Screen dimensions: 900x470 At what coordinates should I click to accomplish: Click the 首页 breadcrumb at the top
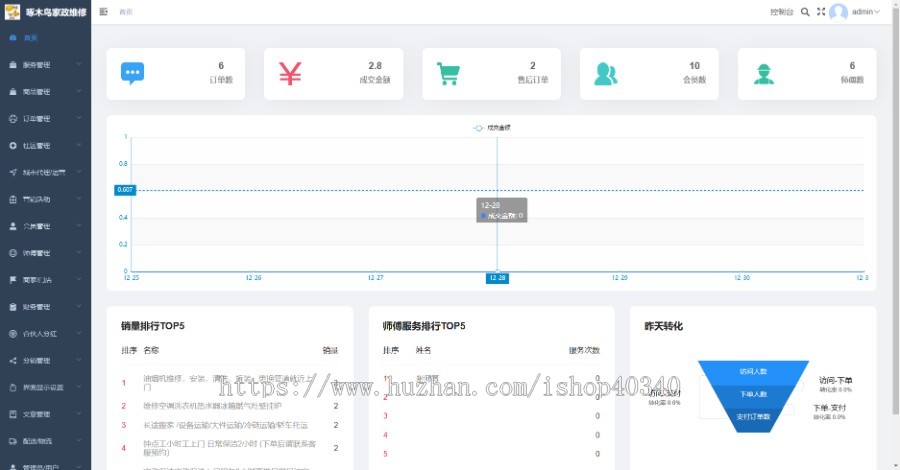pyautogui.click(x=126, y=11)
